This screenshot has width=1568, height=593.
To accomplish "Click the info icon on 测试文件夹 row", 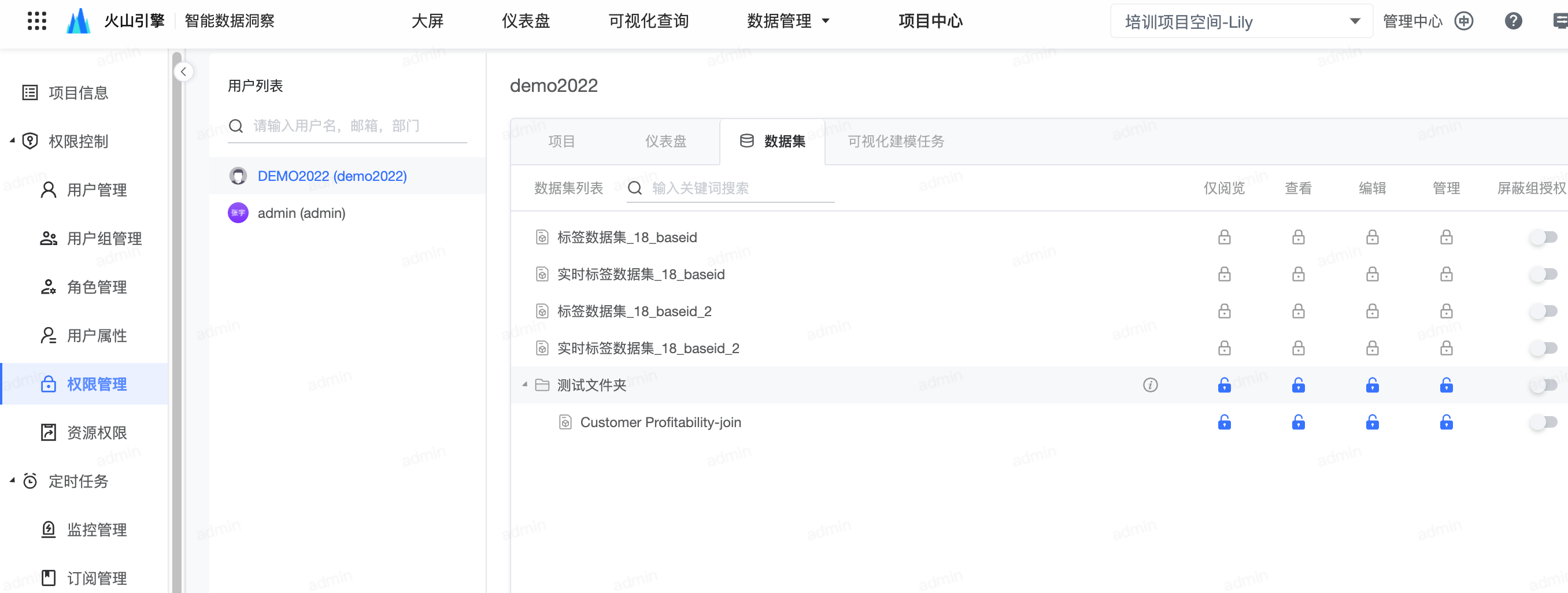I will click(x=1150, y=385).
